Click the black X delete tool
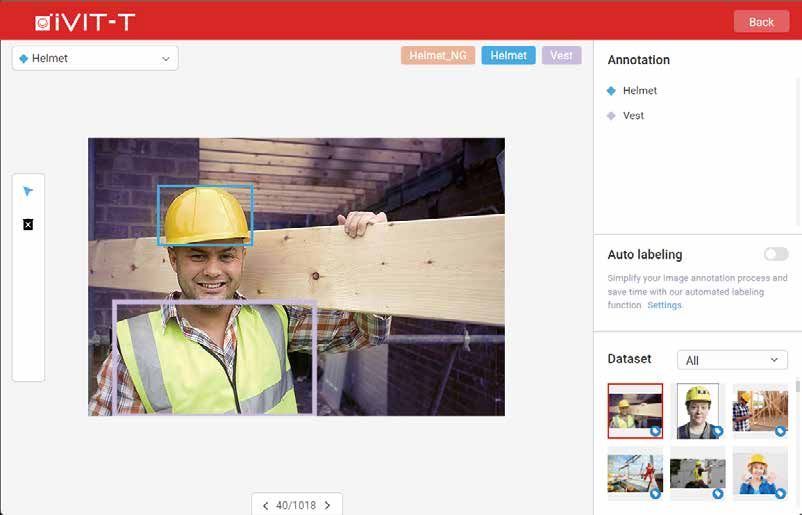 coord(28,225)
